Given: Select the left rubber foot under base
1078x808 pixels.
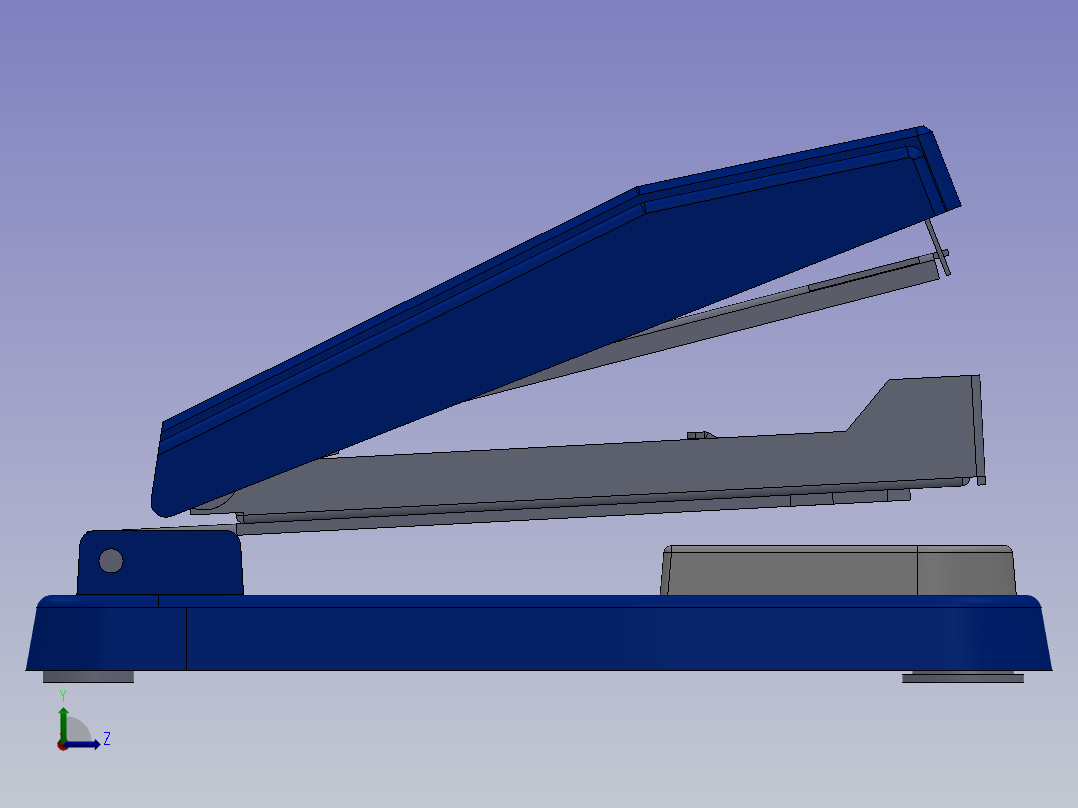Looking at the screenshot, I should point(88,677).
